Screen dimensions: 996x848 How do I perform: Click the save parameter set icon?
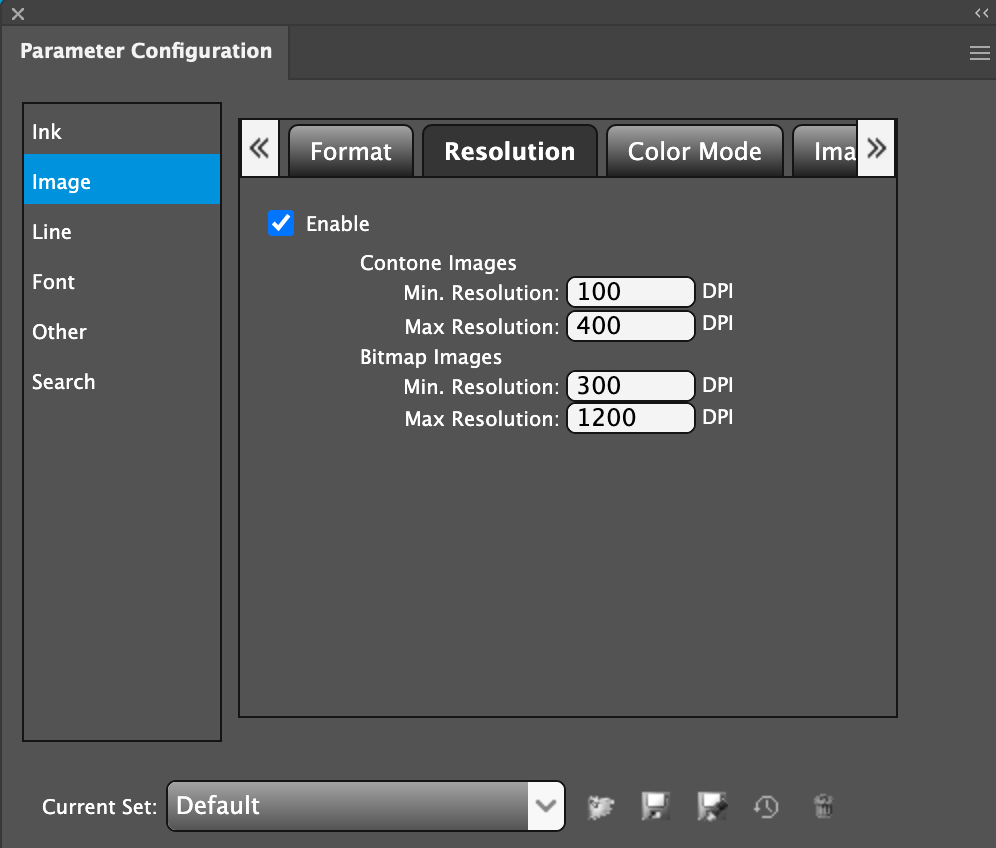tap(655, 806)
